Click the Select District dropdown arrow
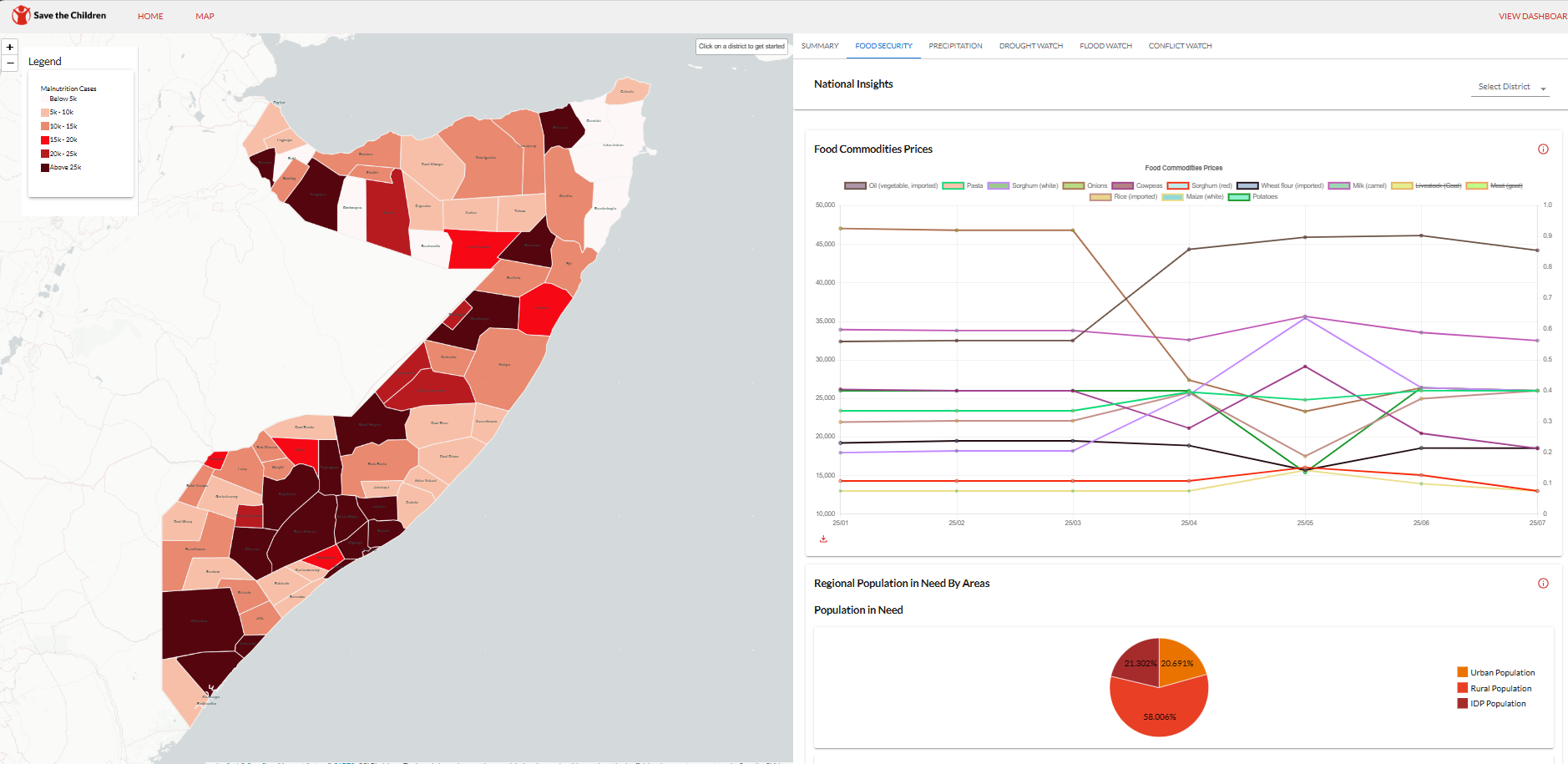1568x764 pixels. (x=1543, y=89)
